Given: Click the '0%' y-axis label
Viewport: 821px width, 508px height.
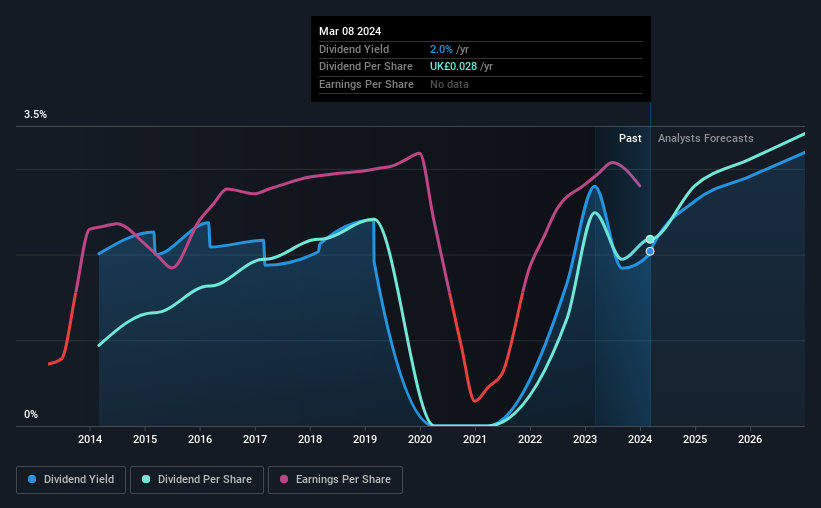Looking at the screenshot, I should 31,415.
